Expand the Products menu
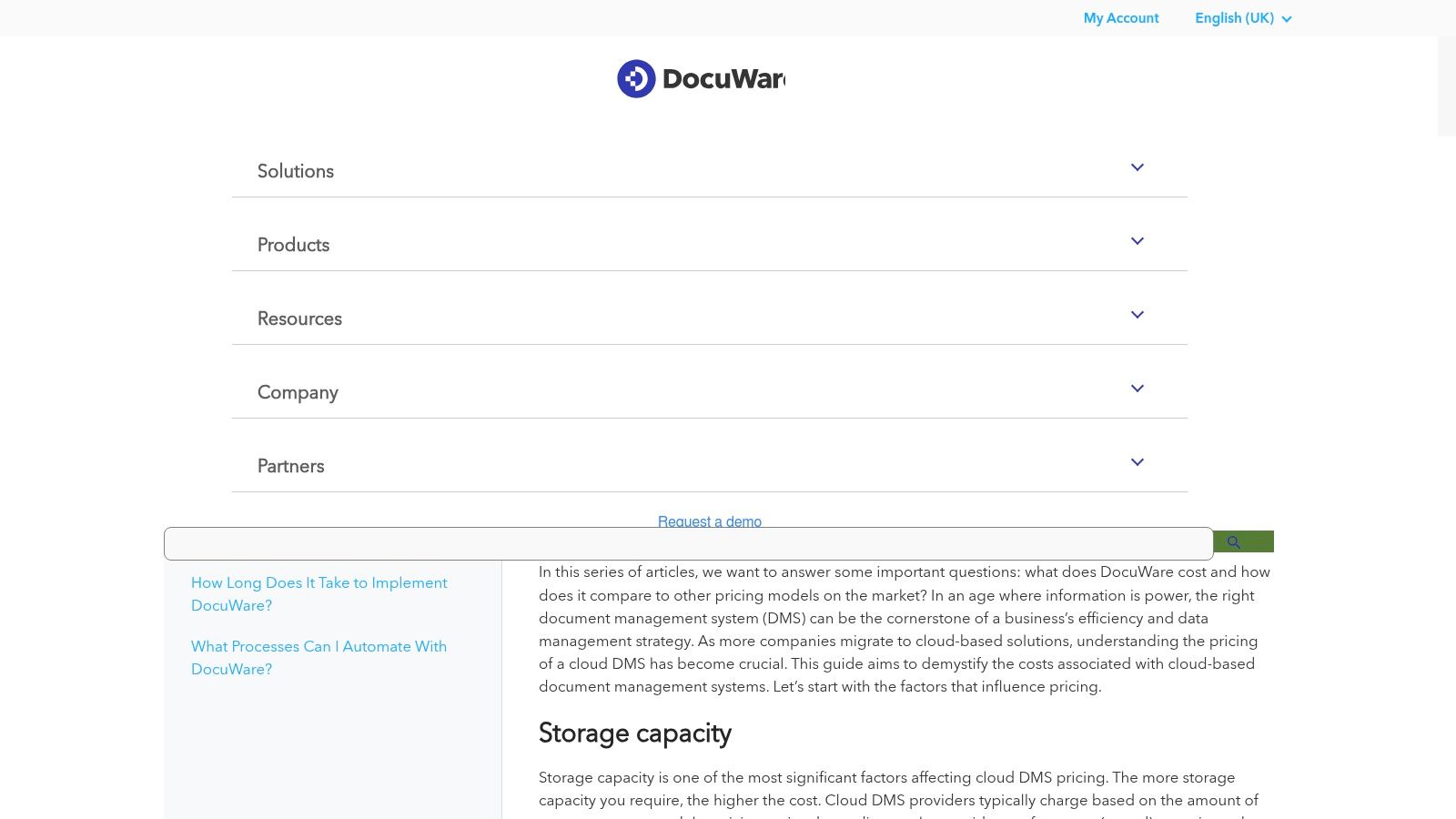The width and height of the screenshot is (1456, 819). [x=1137, y=241]
